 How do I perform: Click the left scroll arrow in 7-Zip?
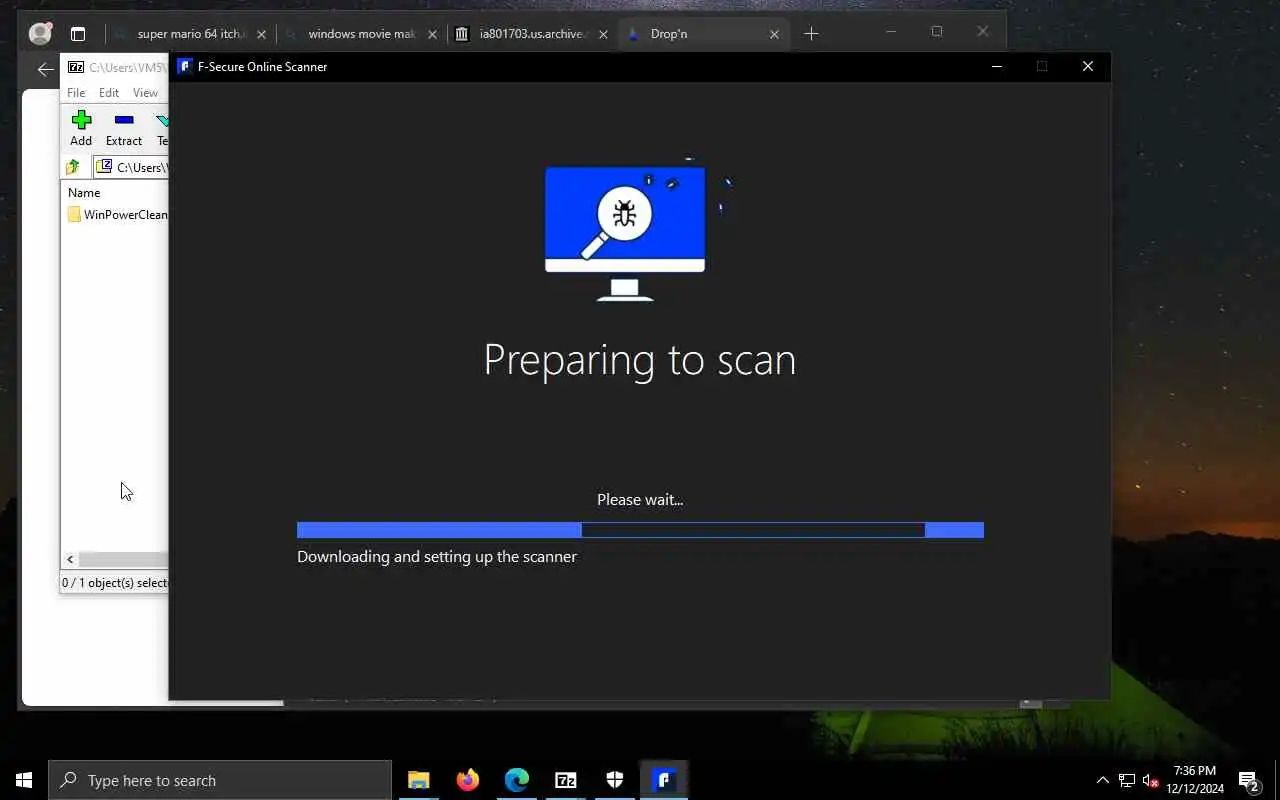[70, 560]
